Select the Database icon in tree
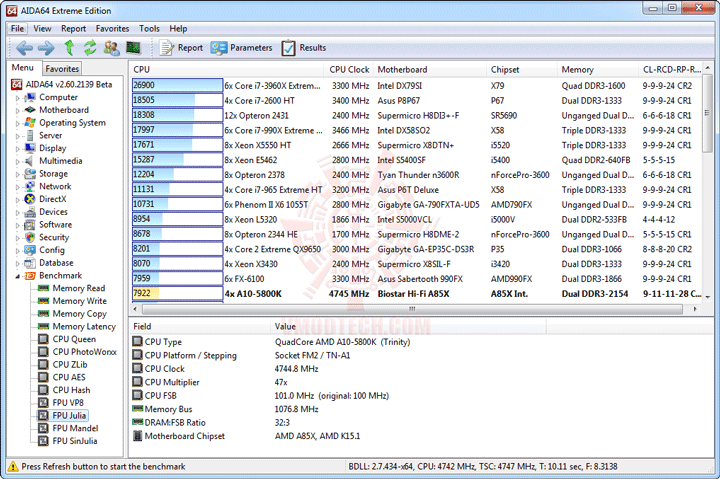 [x=30, y=263]
